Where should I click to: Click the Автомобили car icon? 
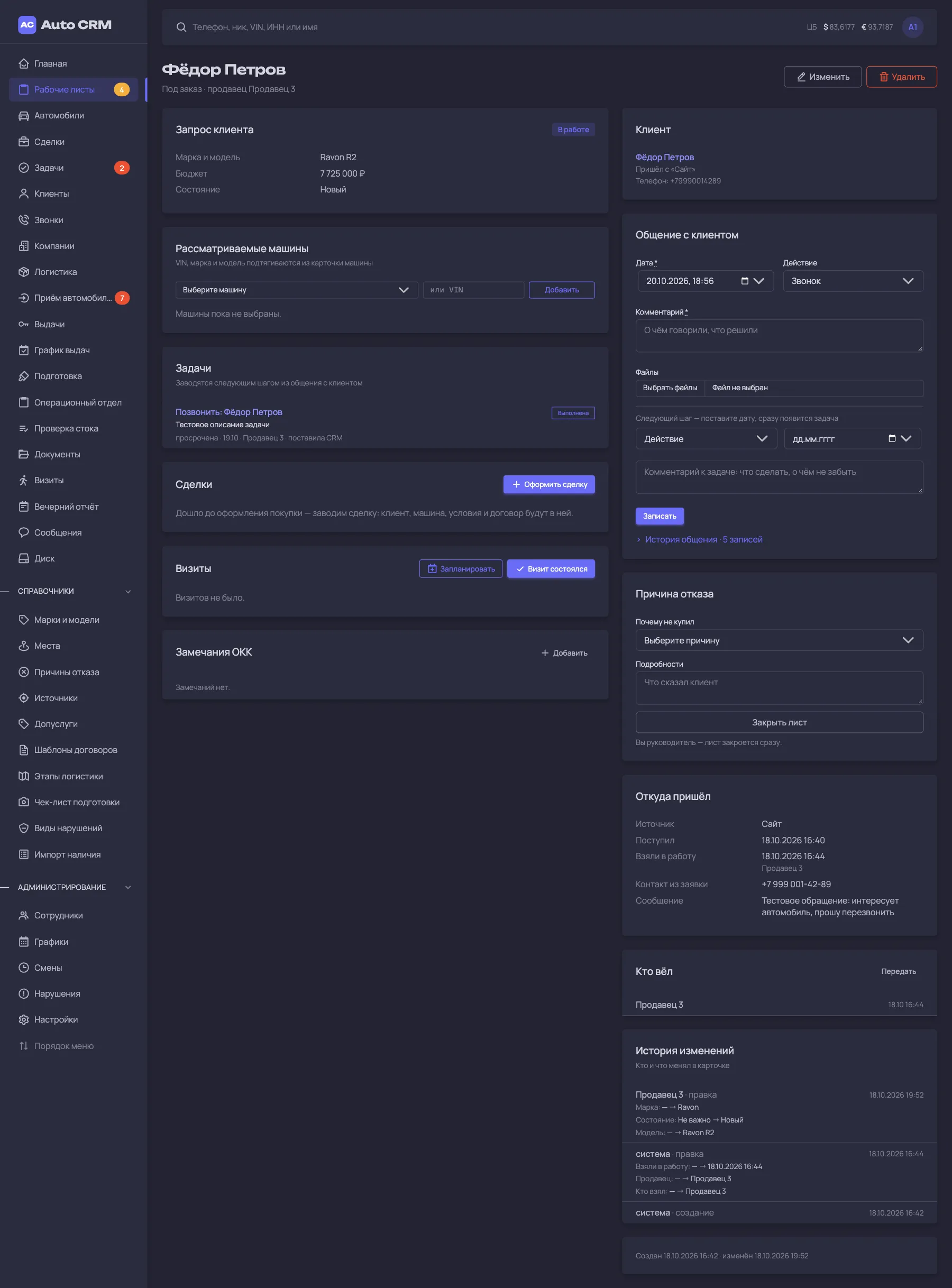coord(24,115)
